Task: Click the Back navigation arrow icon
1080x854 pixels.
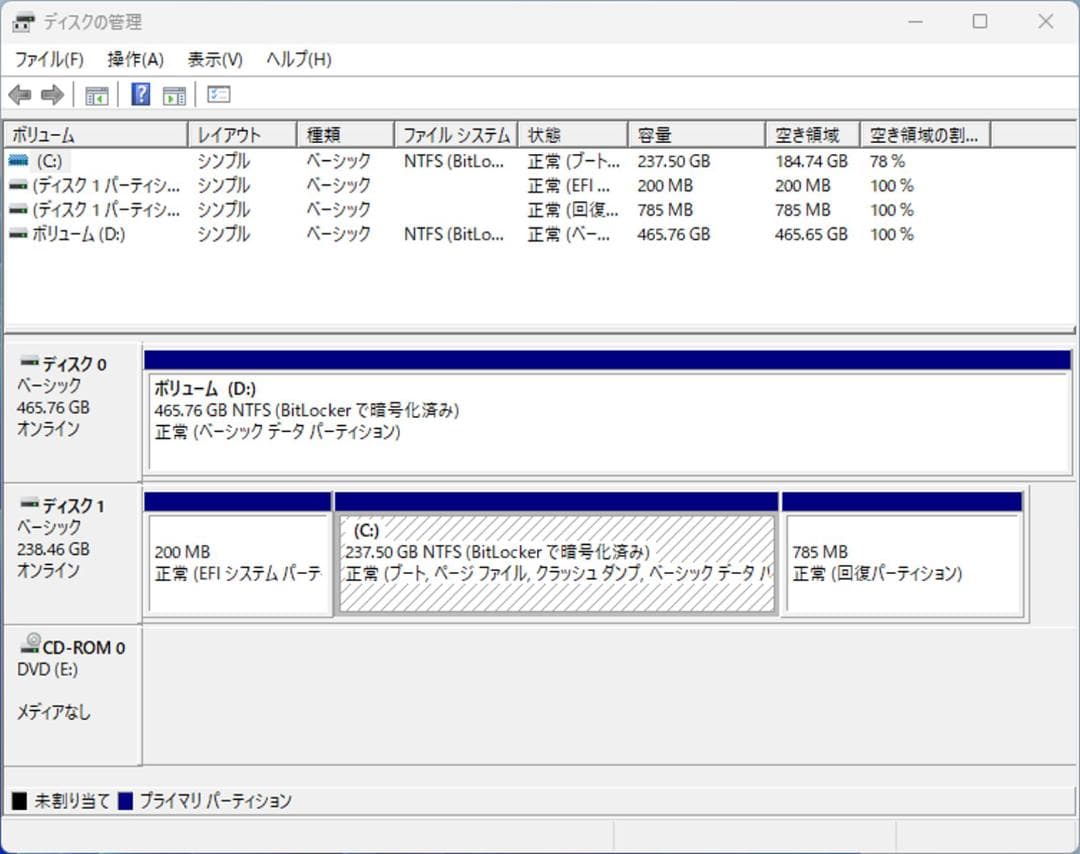Action: pyautogui.click(x=20, y=94)
